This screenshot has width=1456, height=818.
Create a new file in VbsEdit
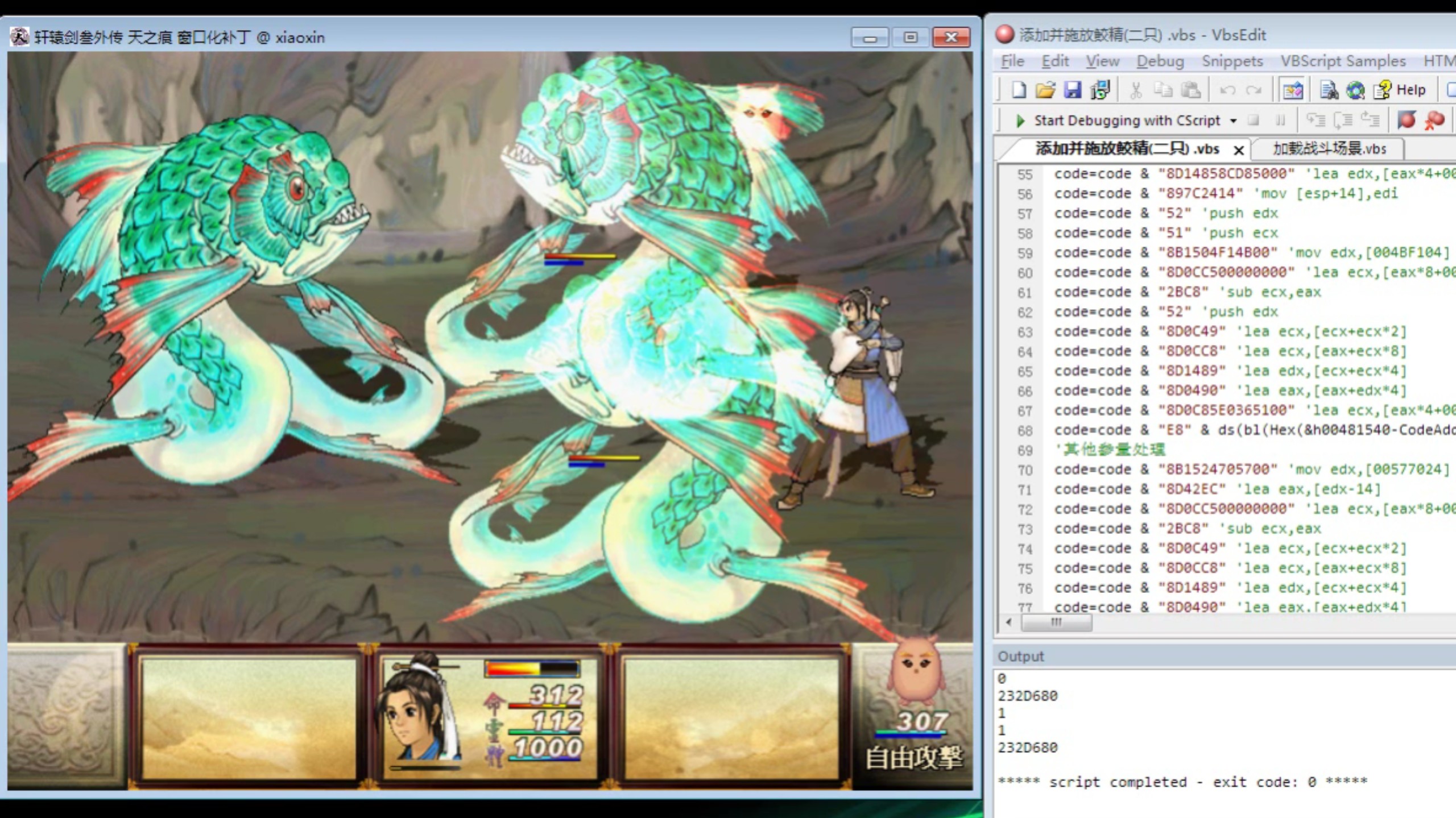click(x=1019, y=90)
